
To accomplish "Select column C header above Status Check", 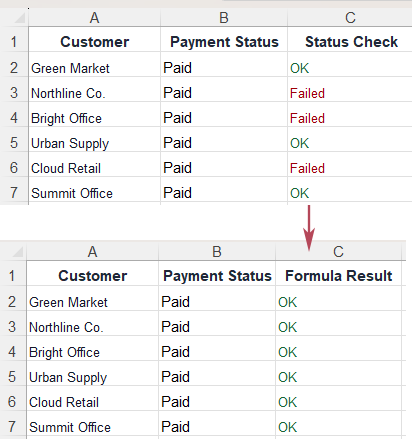I will [x=350, y=17].
